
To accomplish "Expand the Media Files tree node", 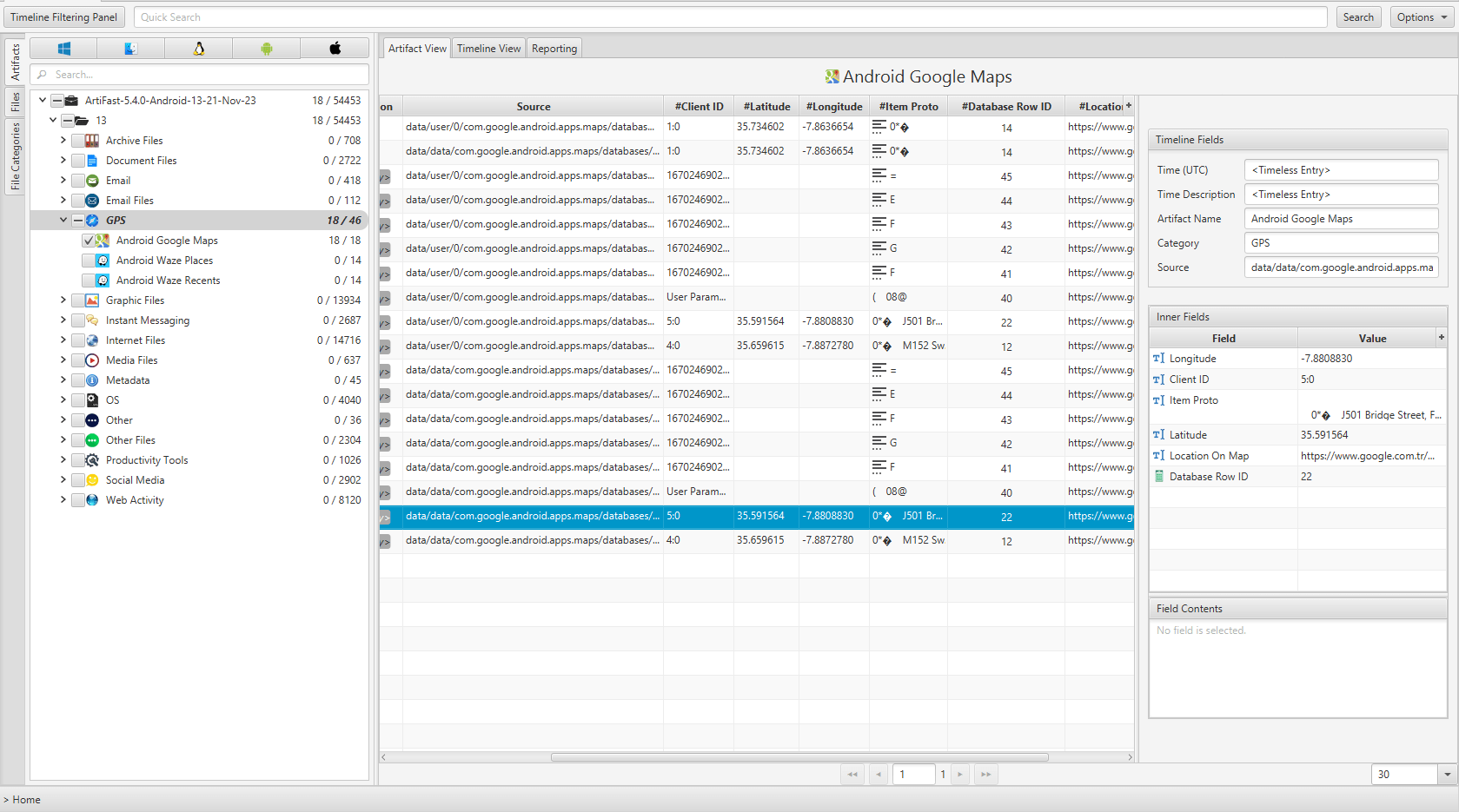I will (63, 360).
